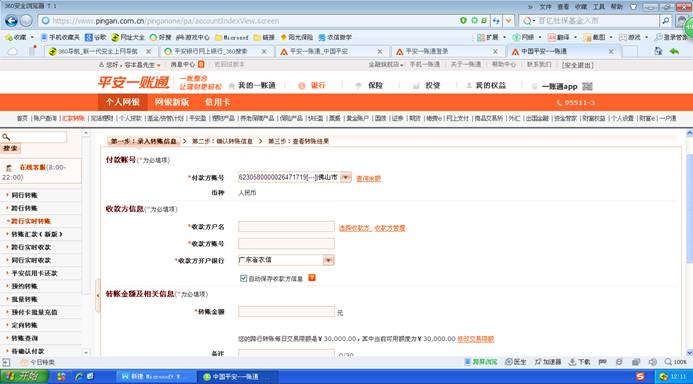Click the undo arrow icon right of tabs

674,51
